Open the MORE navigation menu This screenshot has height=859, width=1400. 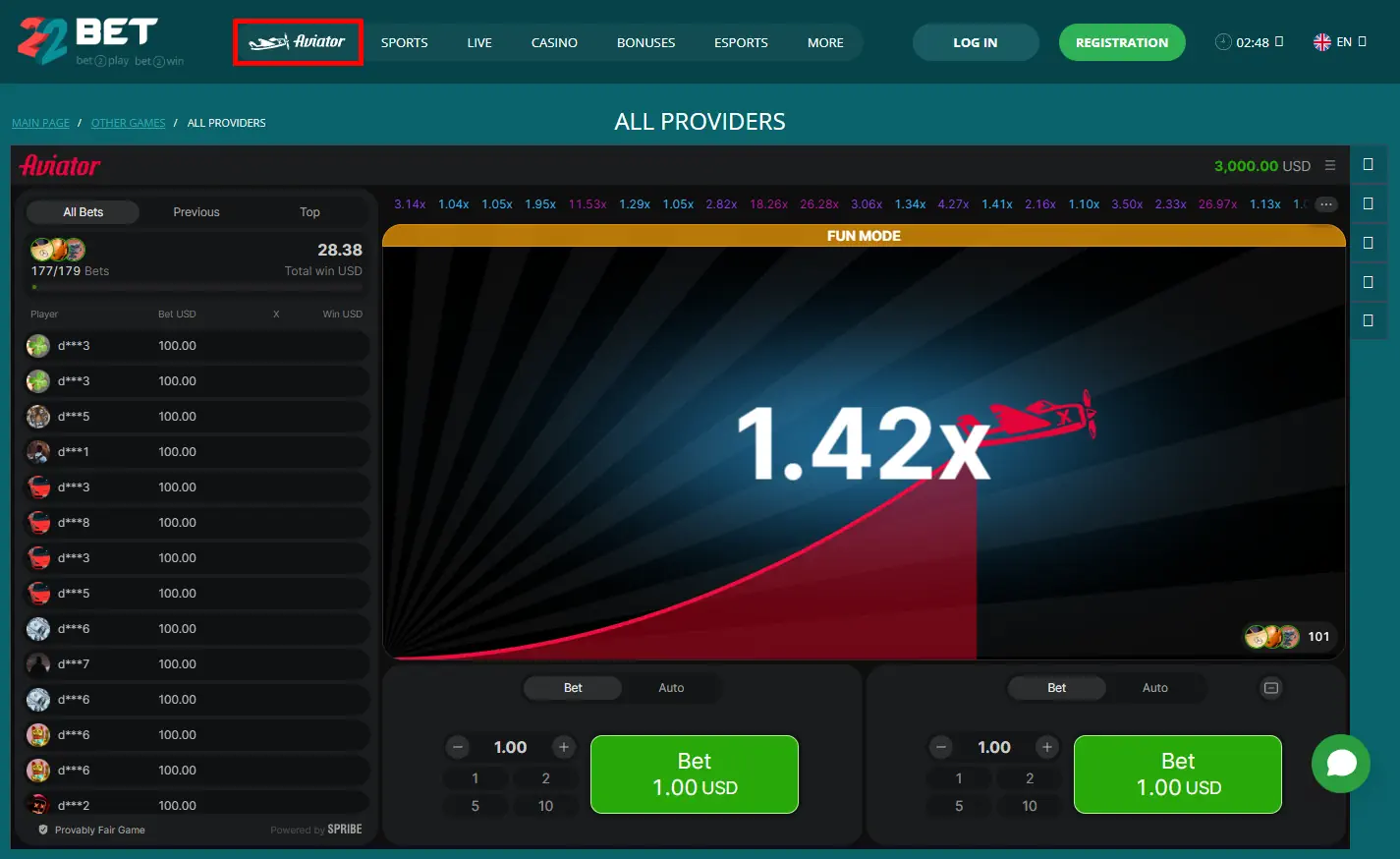click(x=825, y=42)
